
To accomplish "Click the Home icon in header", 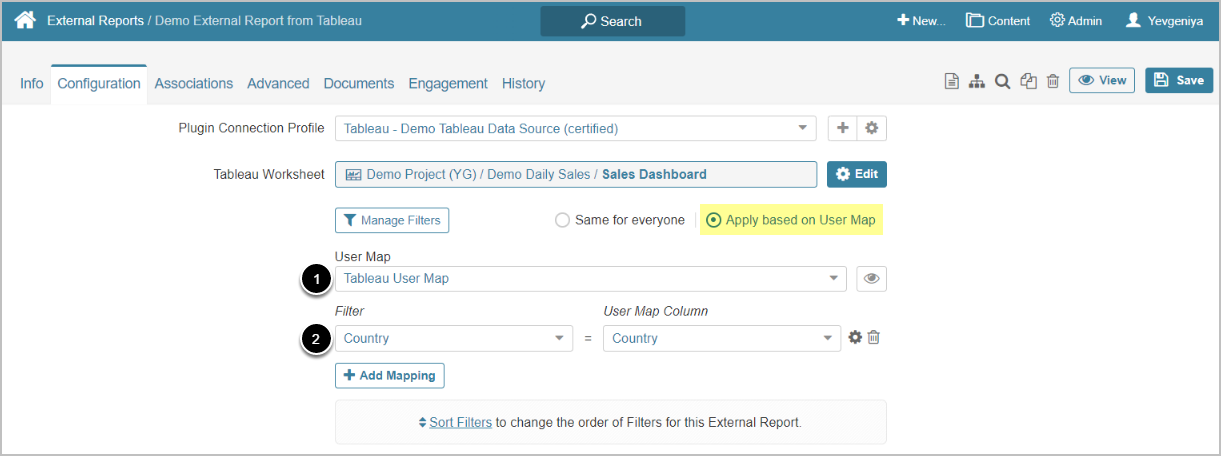I will point(24,20).
